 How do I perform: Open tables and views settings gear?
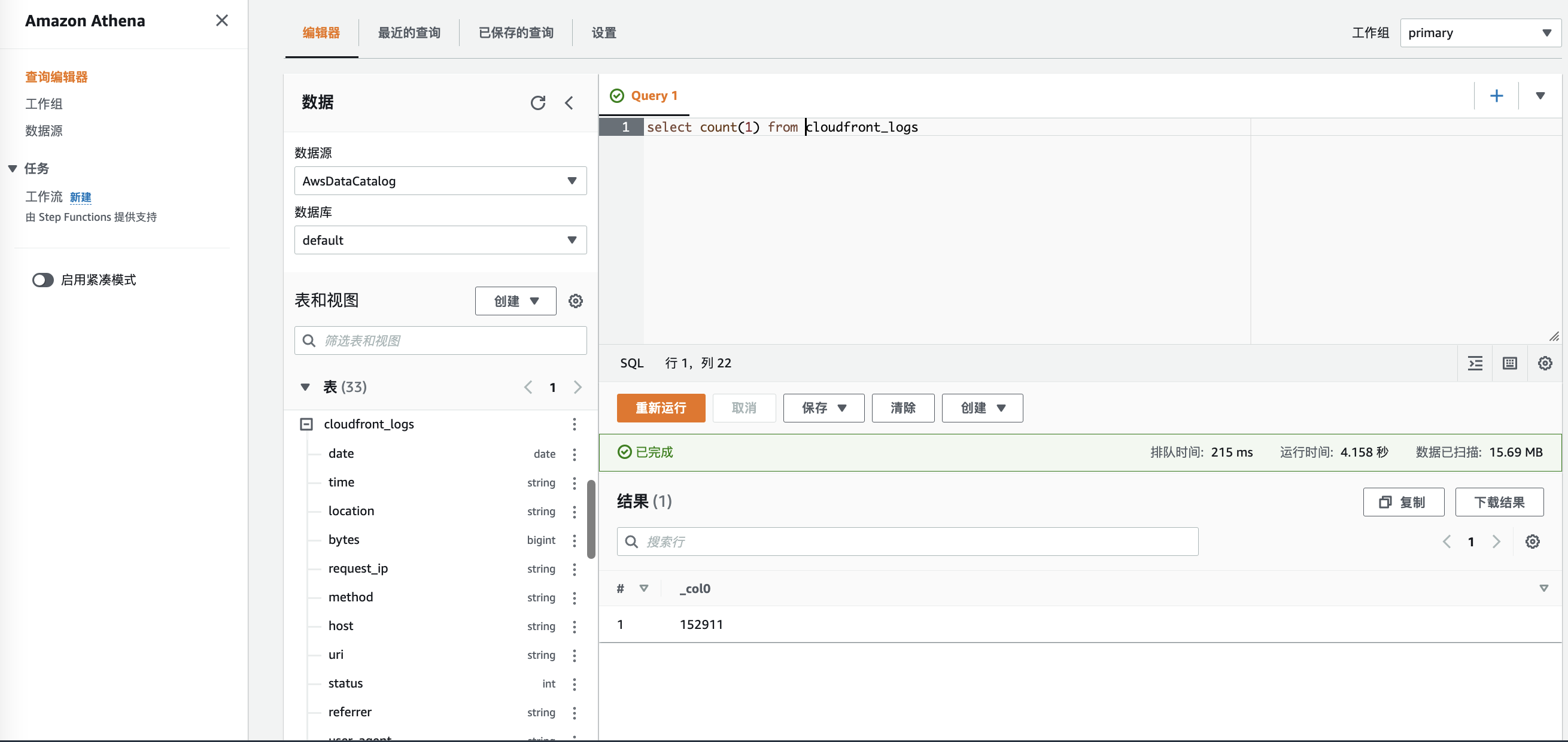[x=575, y=302]
